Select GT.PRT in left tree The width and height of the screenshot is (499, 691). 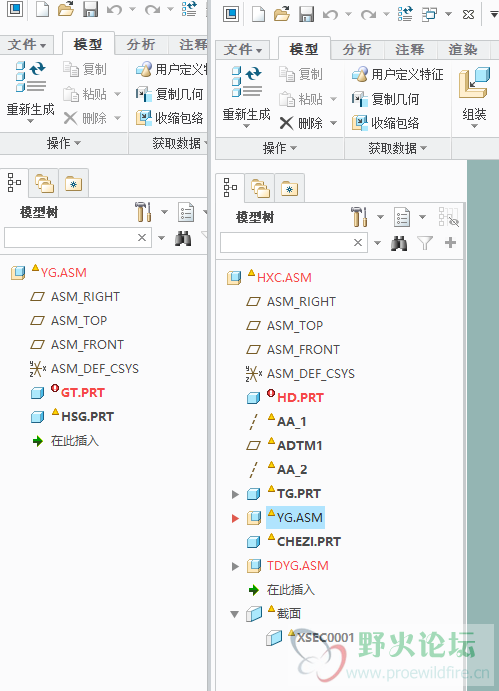point(83,393)
